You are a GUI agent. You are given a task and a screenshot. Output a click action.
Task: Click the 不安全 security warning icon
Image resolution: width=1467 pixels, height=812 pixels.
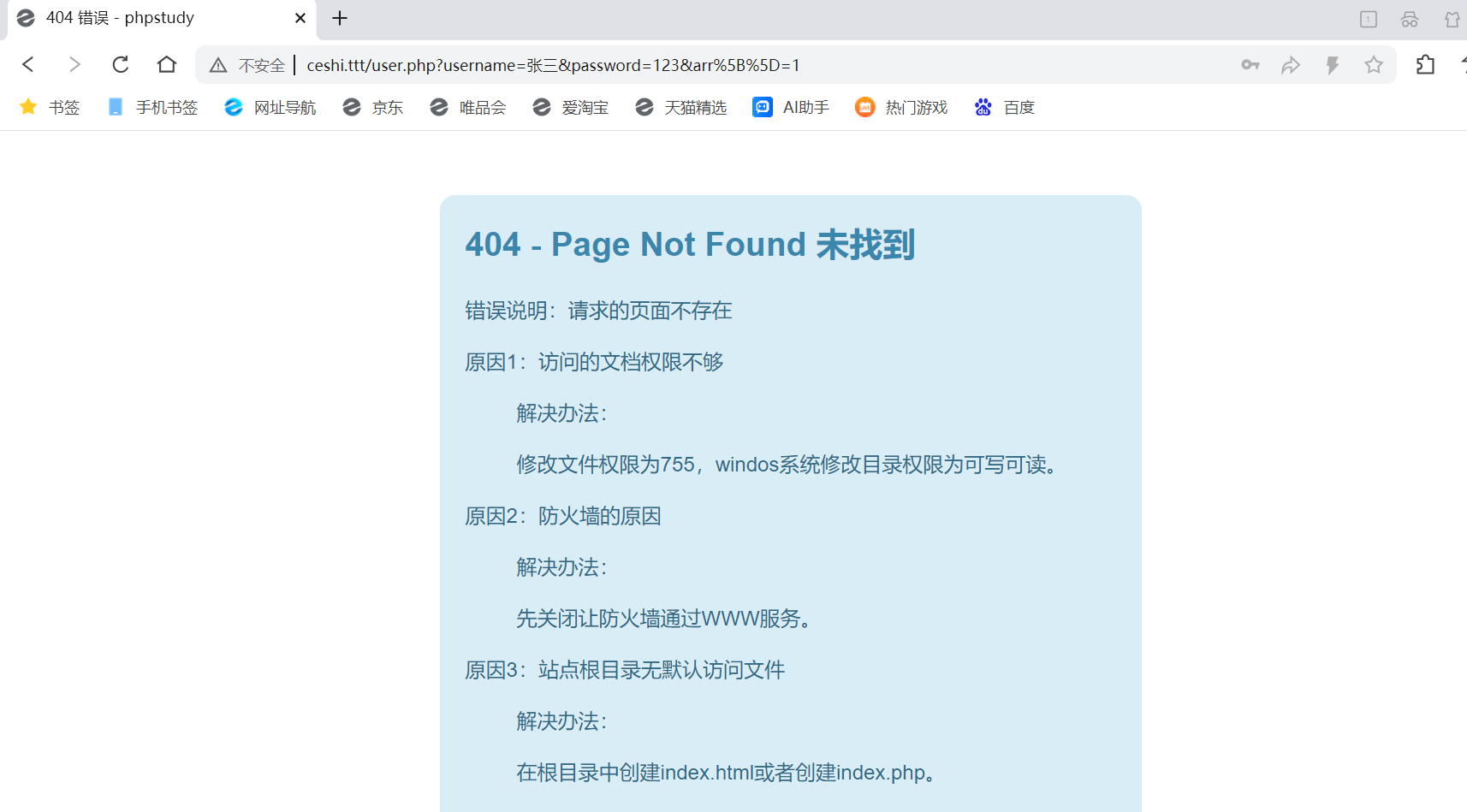[218, 65]
